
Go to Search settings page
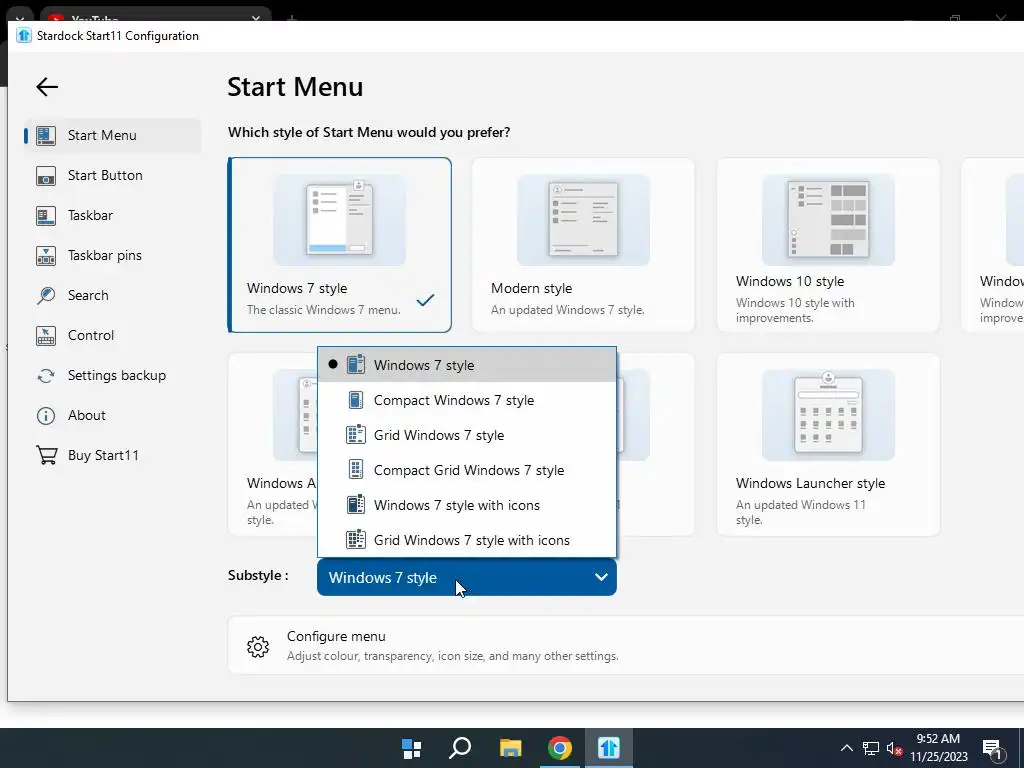pyautogui.click(x=112, y=295)
